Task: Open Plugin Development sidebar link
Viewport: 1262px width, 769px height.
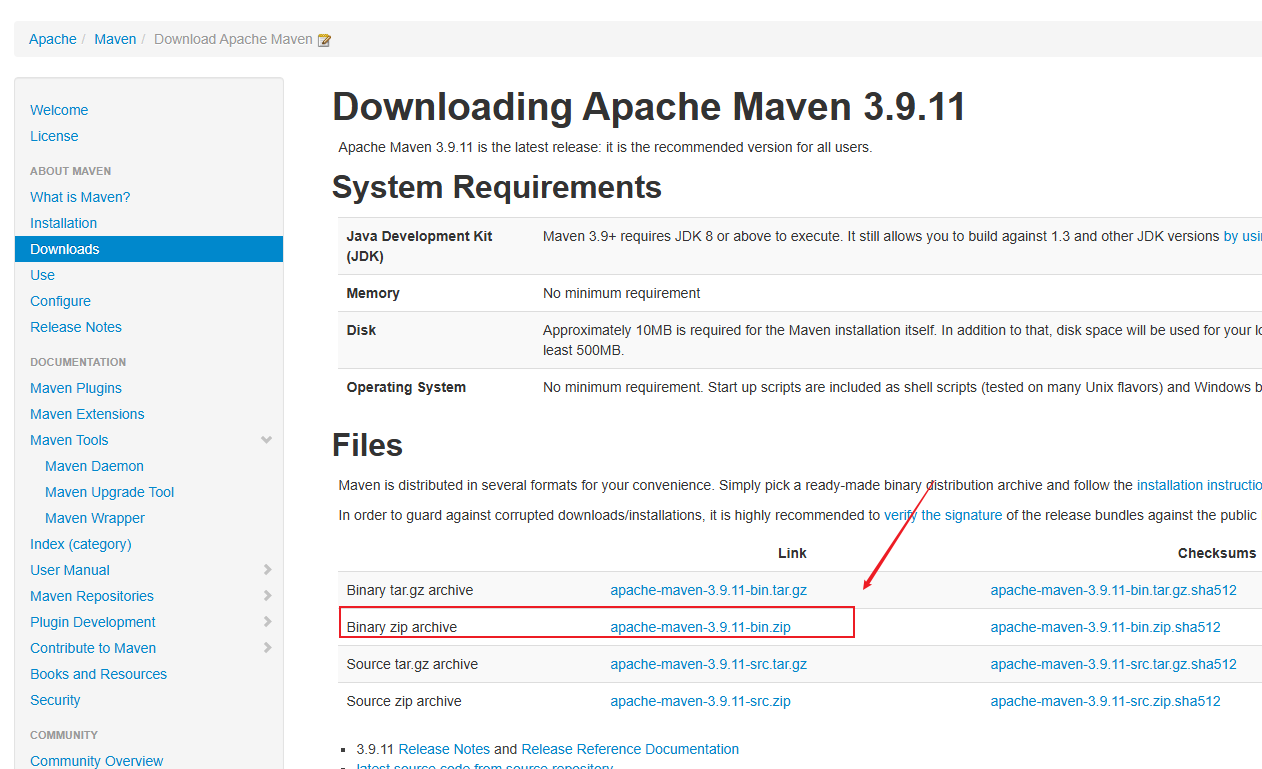Action: click(93, 622)
